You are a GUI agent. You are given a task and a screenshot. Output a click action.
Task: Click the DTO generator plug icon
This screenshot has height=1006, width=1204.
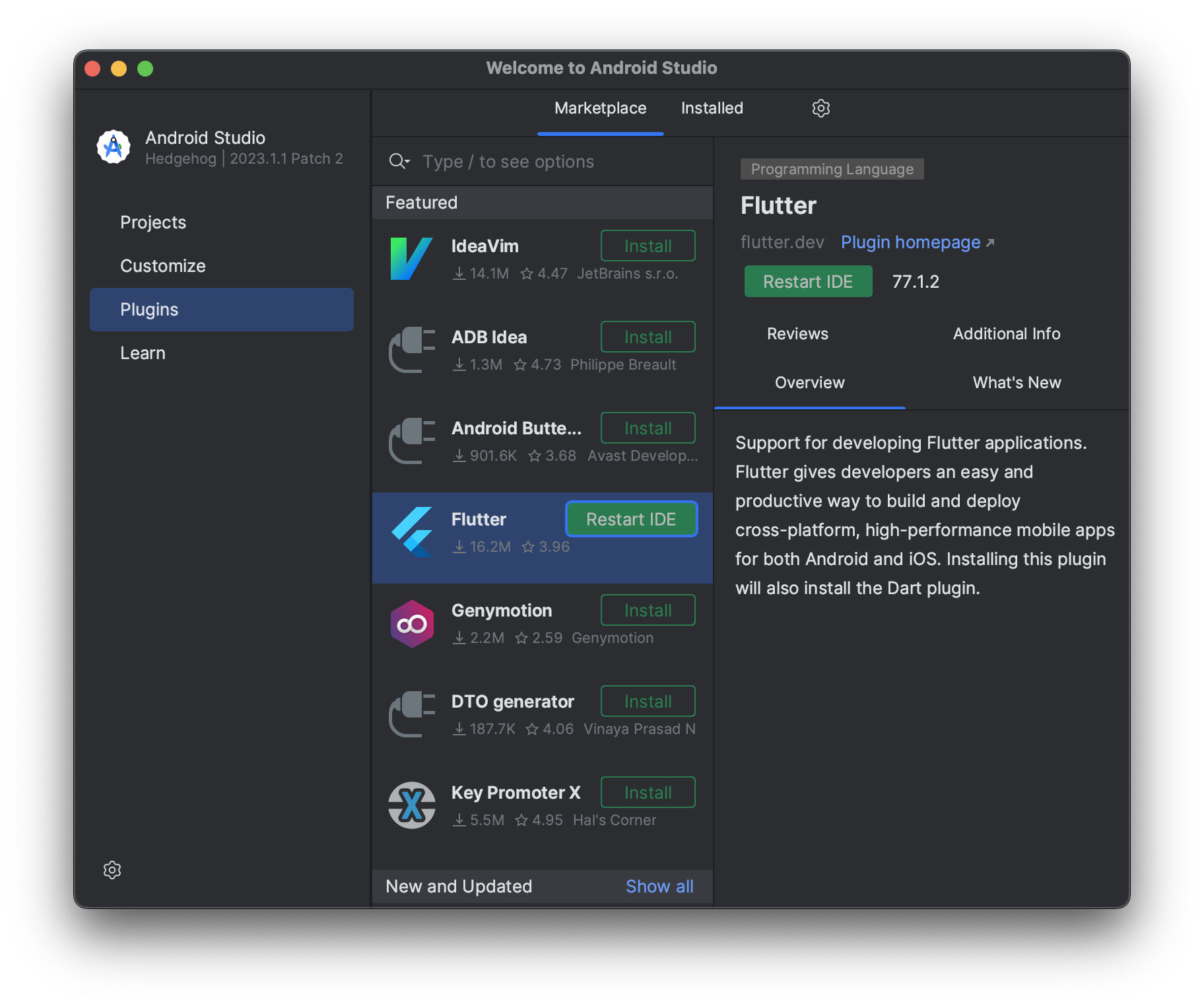[x=411, y=714]
